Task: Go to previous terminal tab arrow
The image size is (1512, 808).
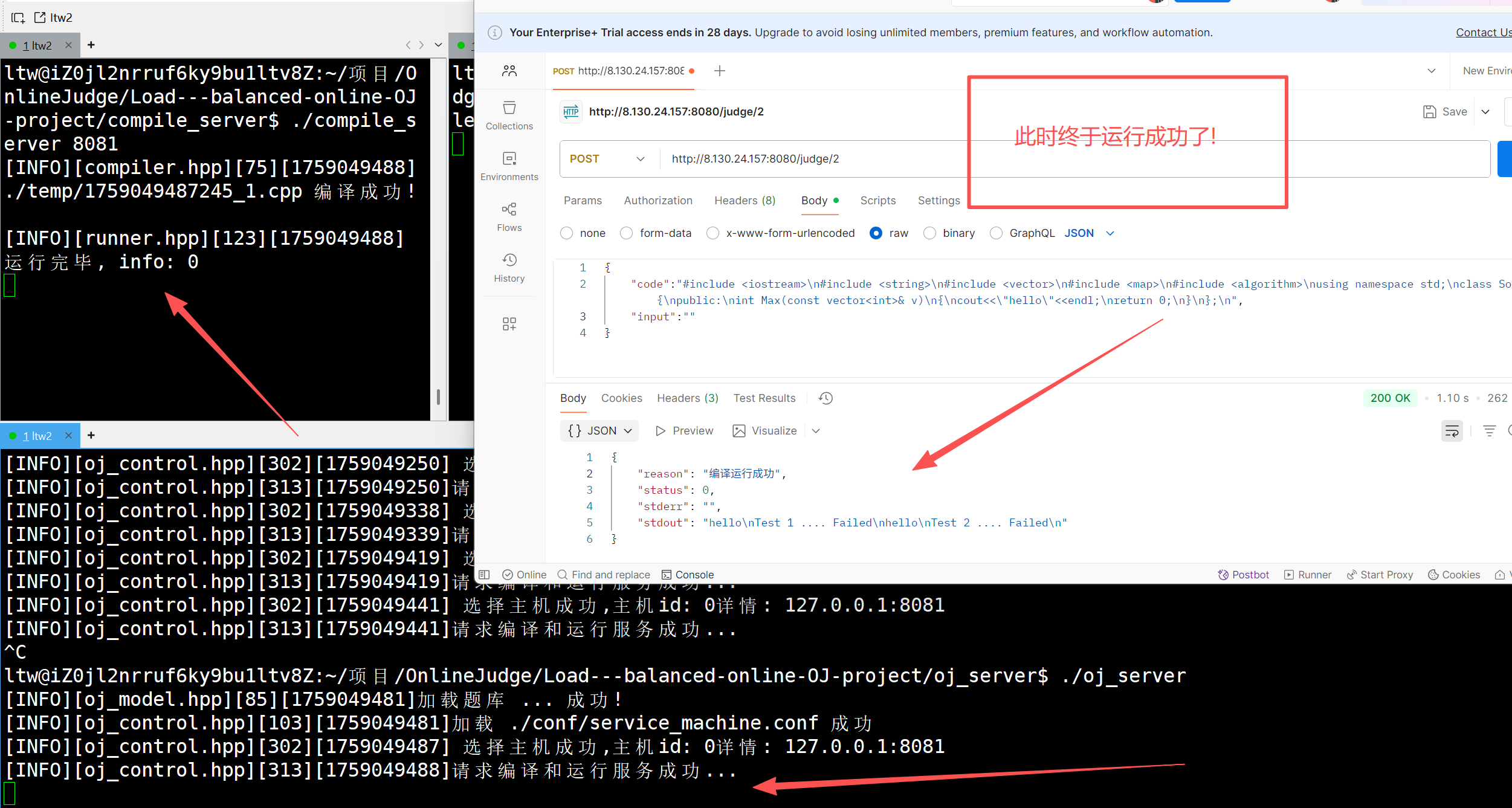Action: [408, 45]
